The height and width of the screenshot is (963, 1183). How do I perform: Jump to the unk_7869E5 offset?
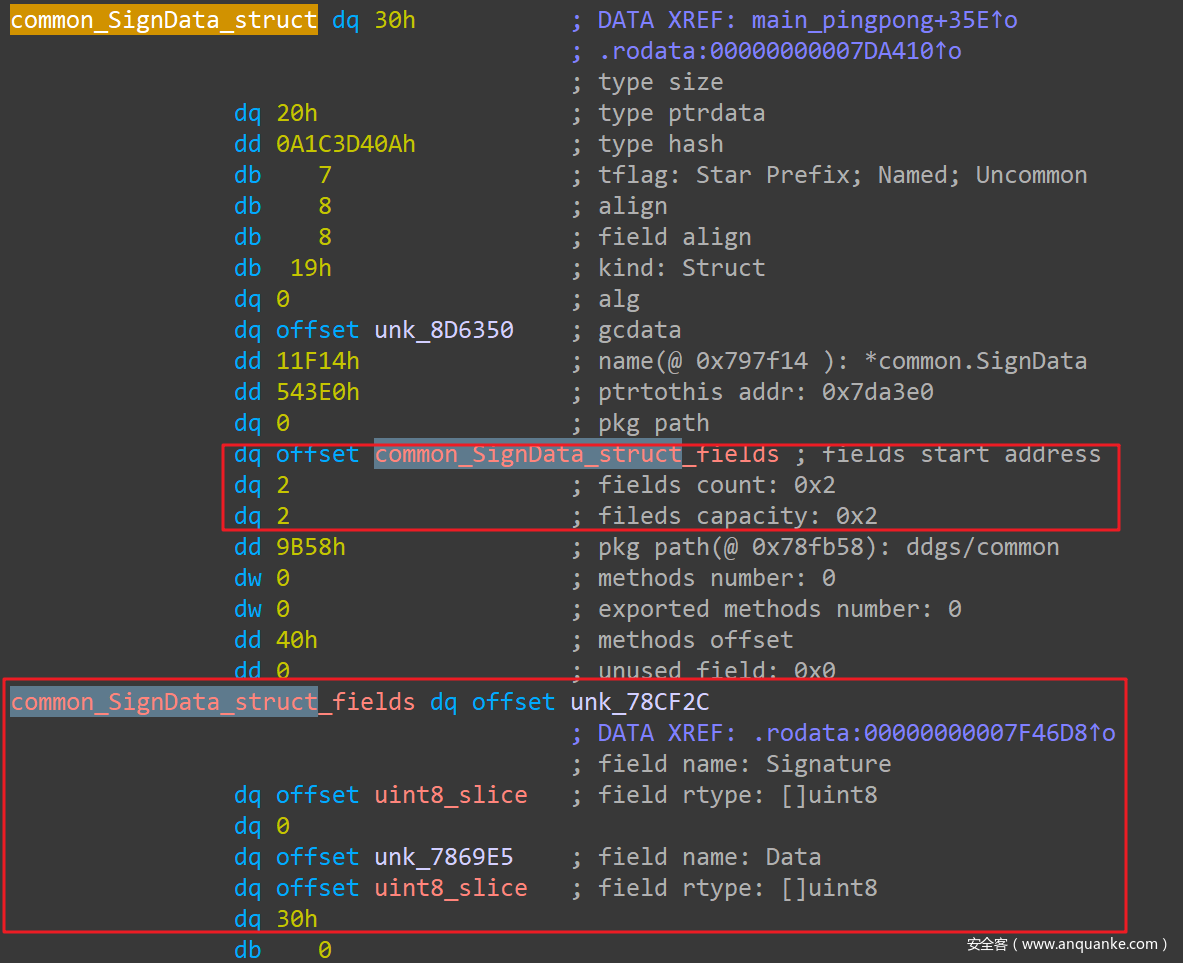click(x=444, y=857)
